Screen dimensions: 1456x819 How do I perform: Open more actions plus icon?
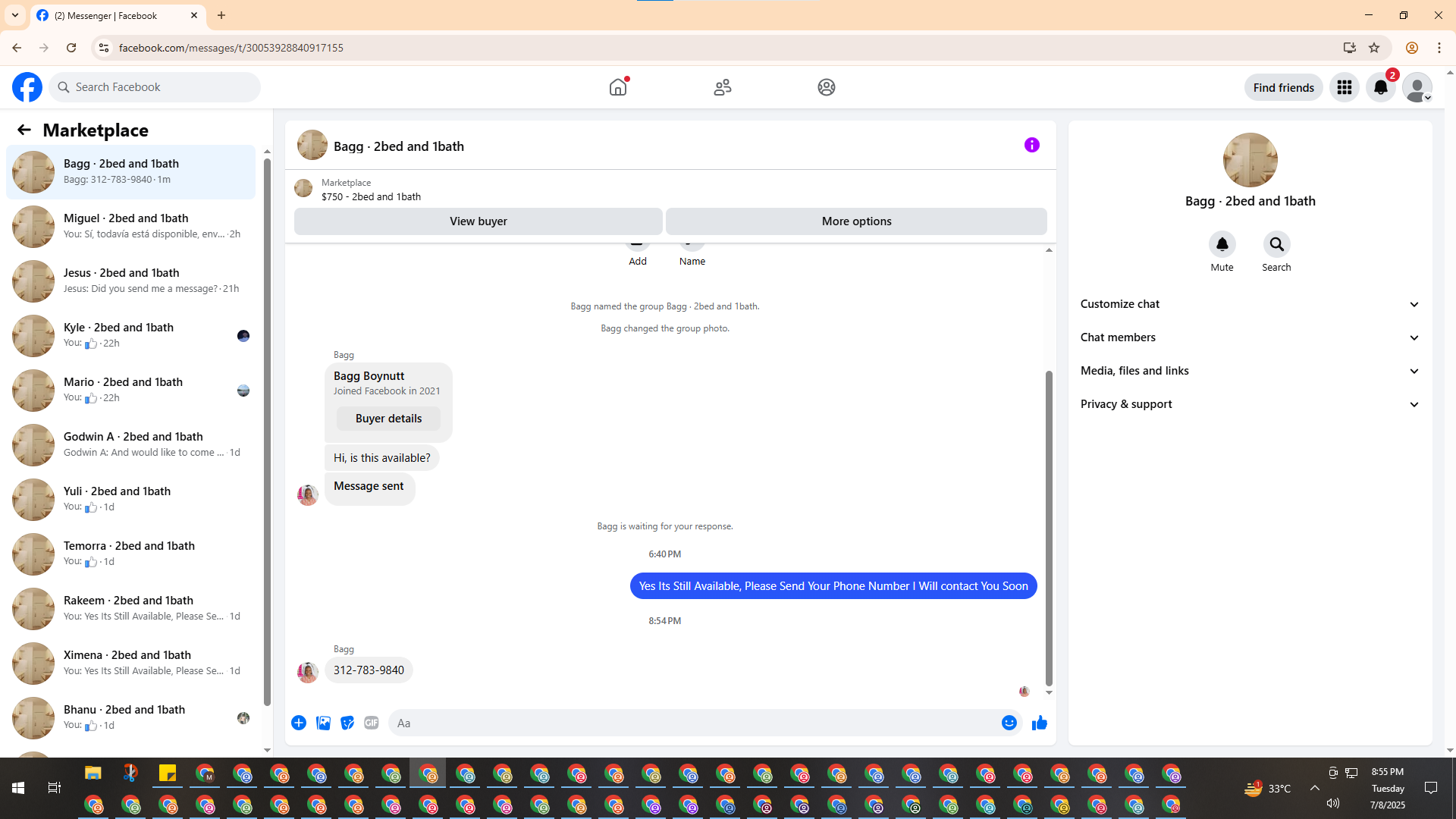click(299, 723)
